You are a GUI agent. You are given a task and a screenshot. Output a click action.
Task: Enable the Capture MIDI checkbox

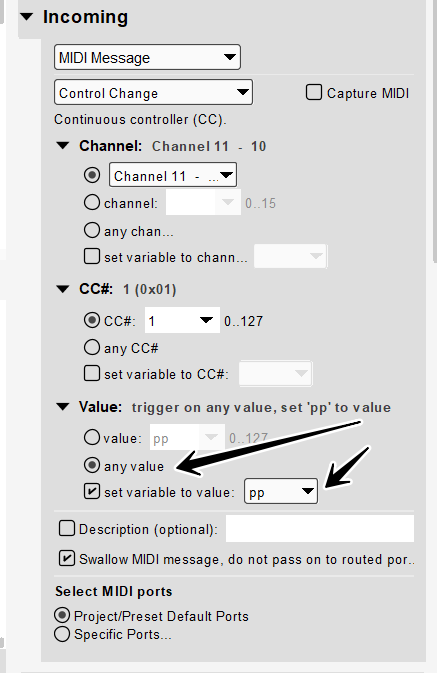click(x=314, y=92)
